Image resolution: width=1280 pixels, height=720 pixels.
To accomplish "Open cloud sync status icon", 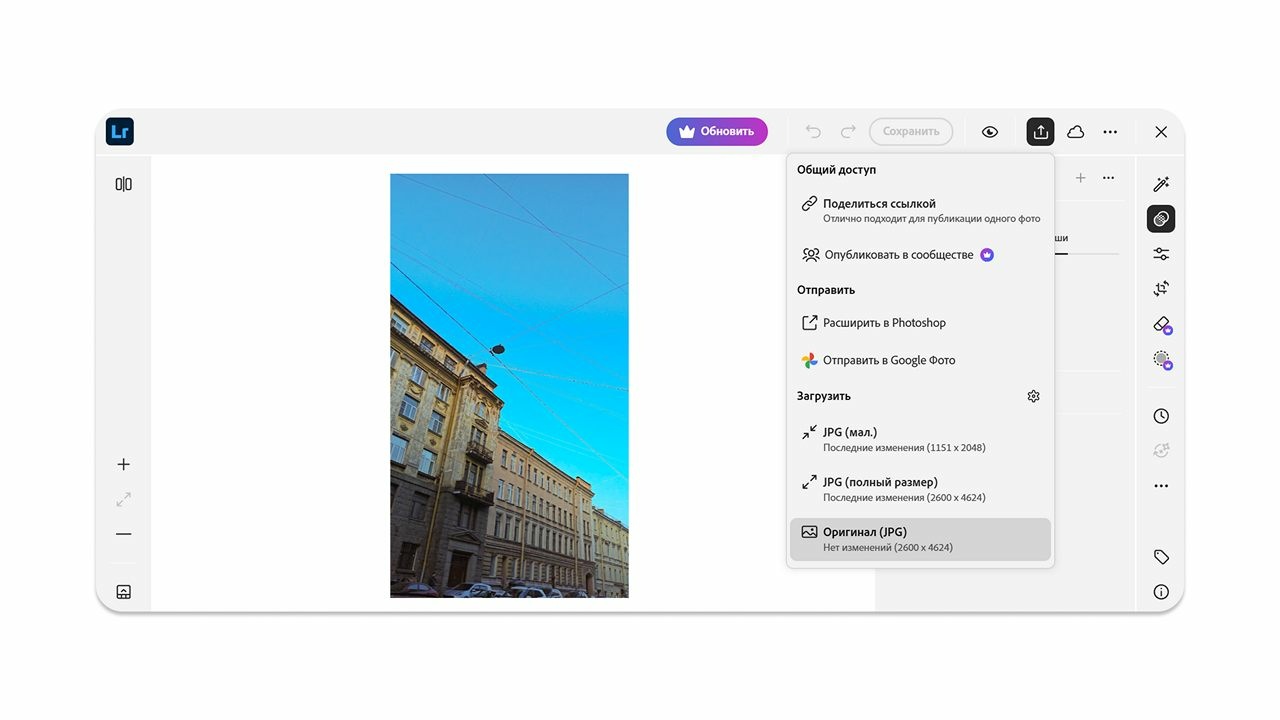I will 1075,132.
